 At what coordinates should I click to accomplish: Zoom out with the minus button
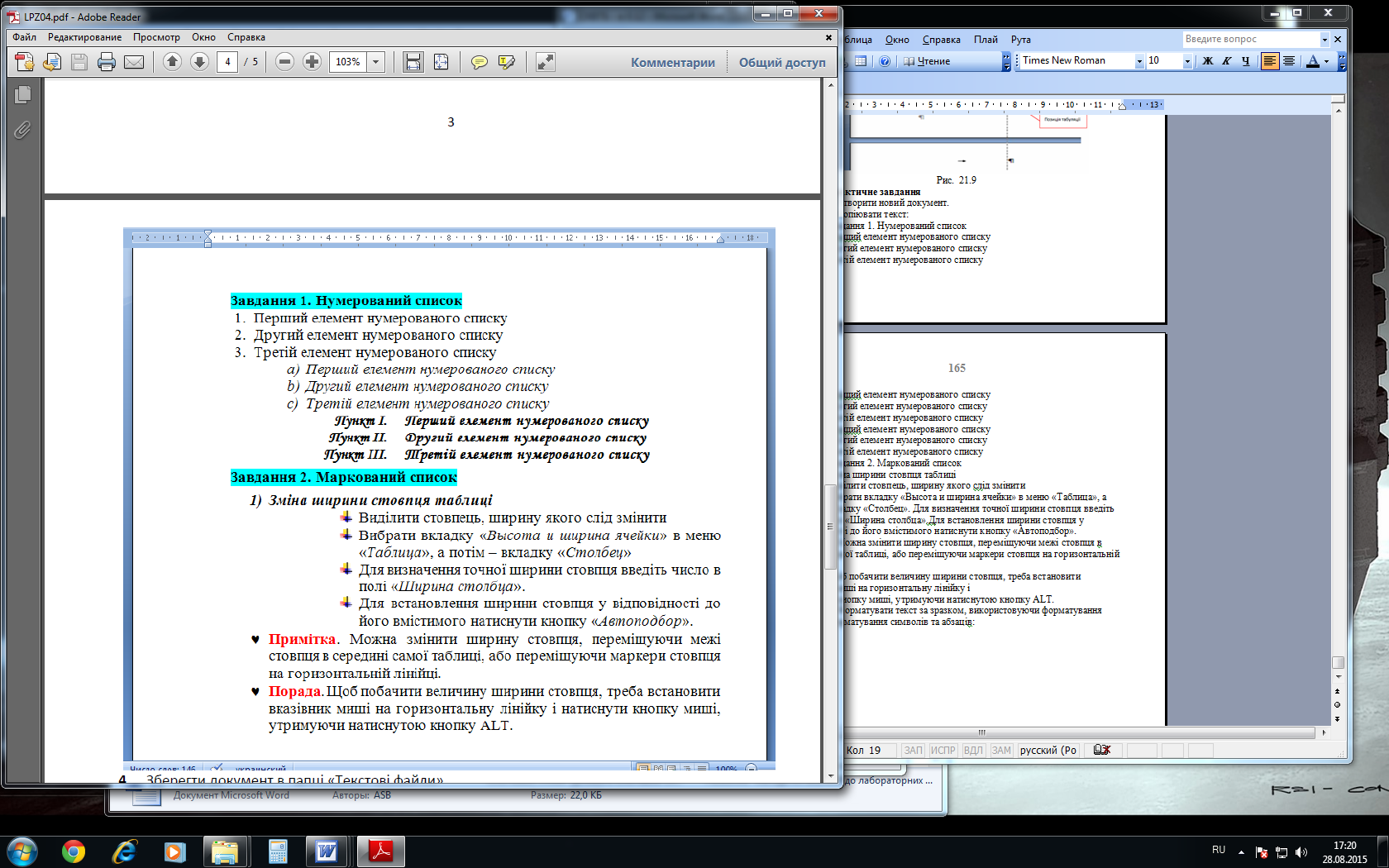(284, 62)
